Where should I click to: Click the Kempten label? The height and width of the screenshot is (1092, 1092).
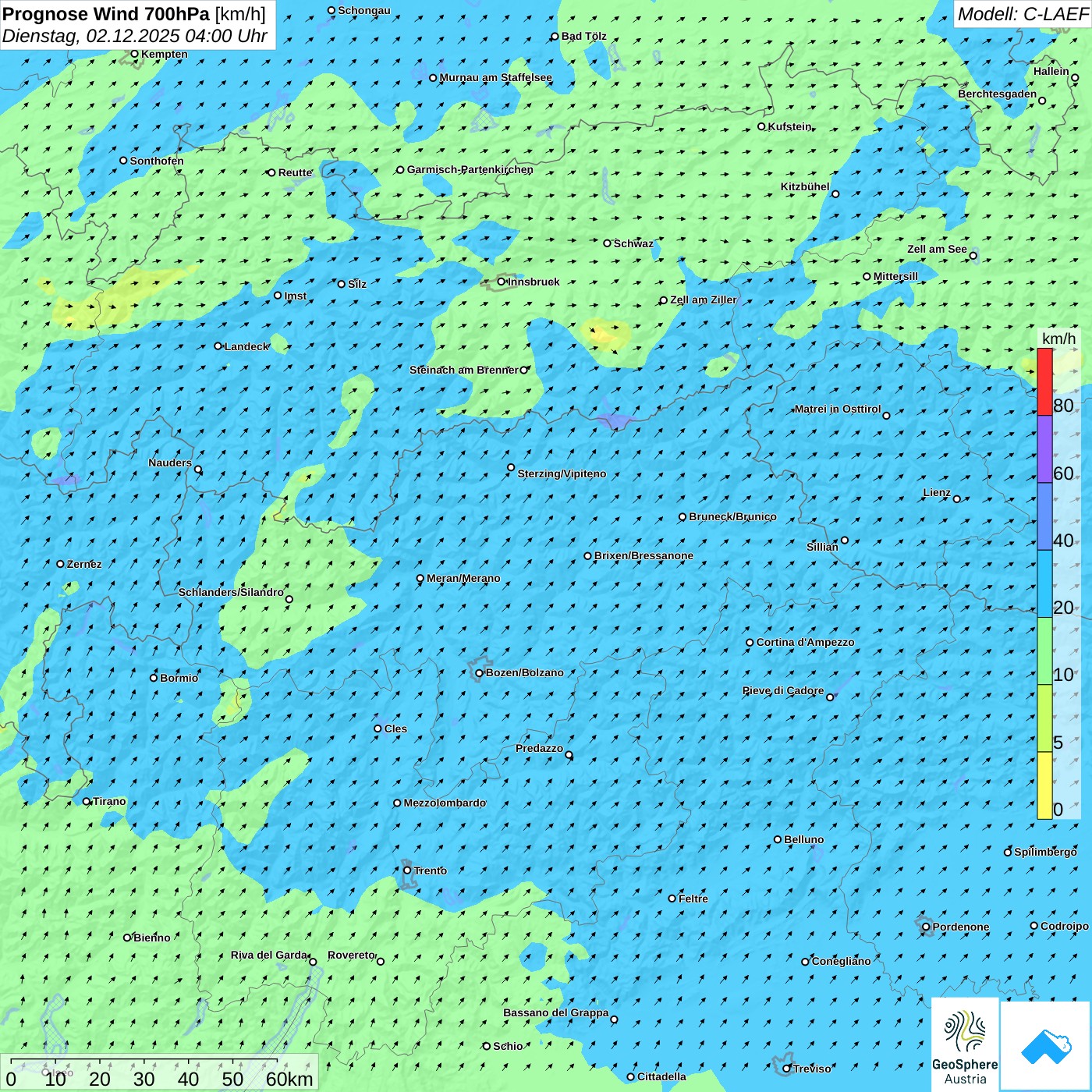pos(165,54)
